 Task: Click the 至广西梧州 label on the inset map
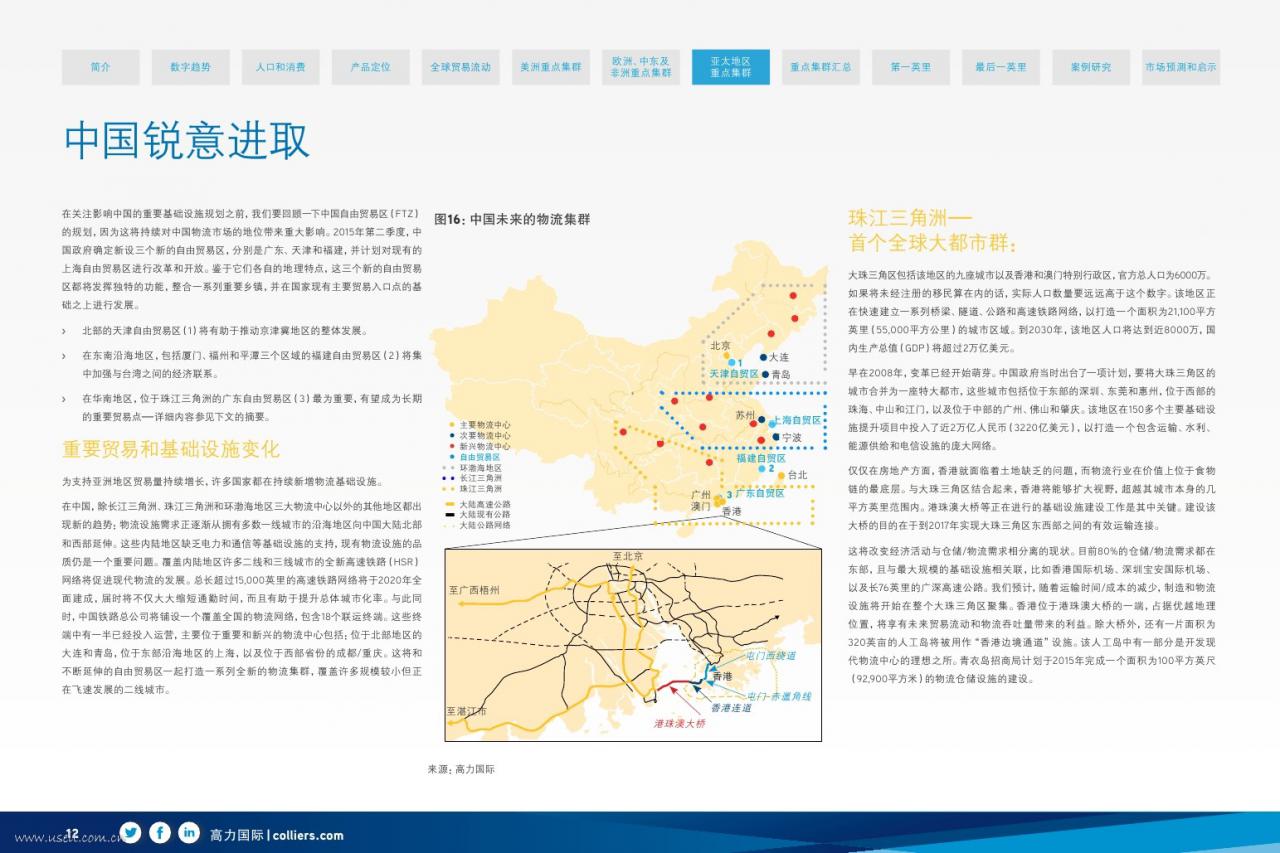(474, 591)
